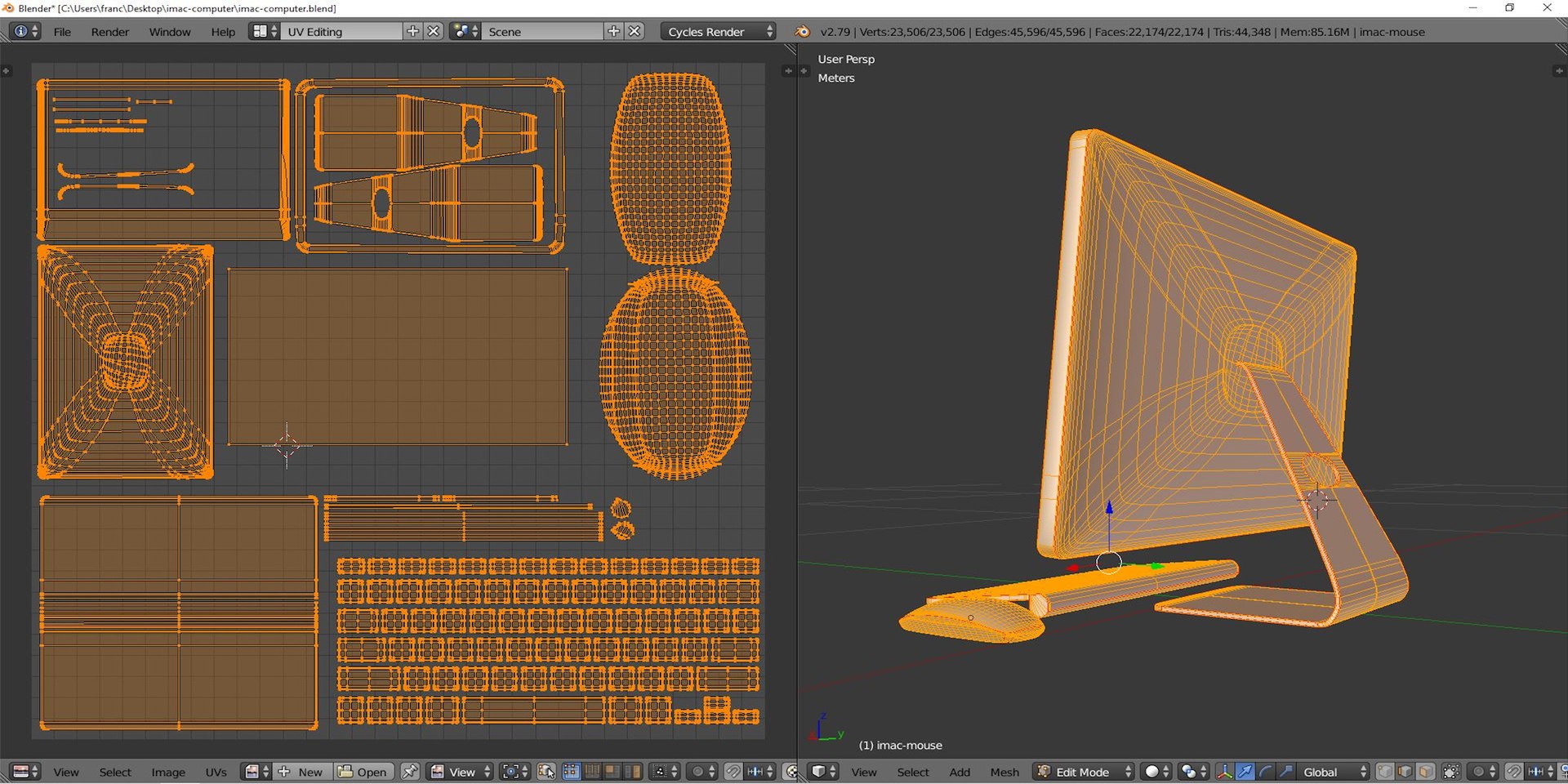Open the UV pivot point selector
The height and width of the screenshot is (784, 1568).
click(x=514, y=772)
